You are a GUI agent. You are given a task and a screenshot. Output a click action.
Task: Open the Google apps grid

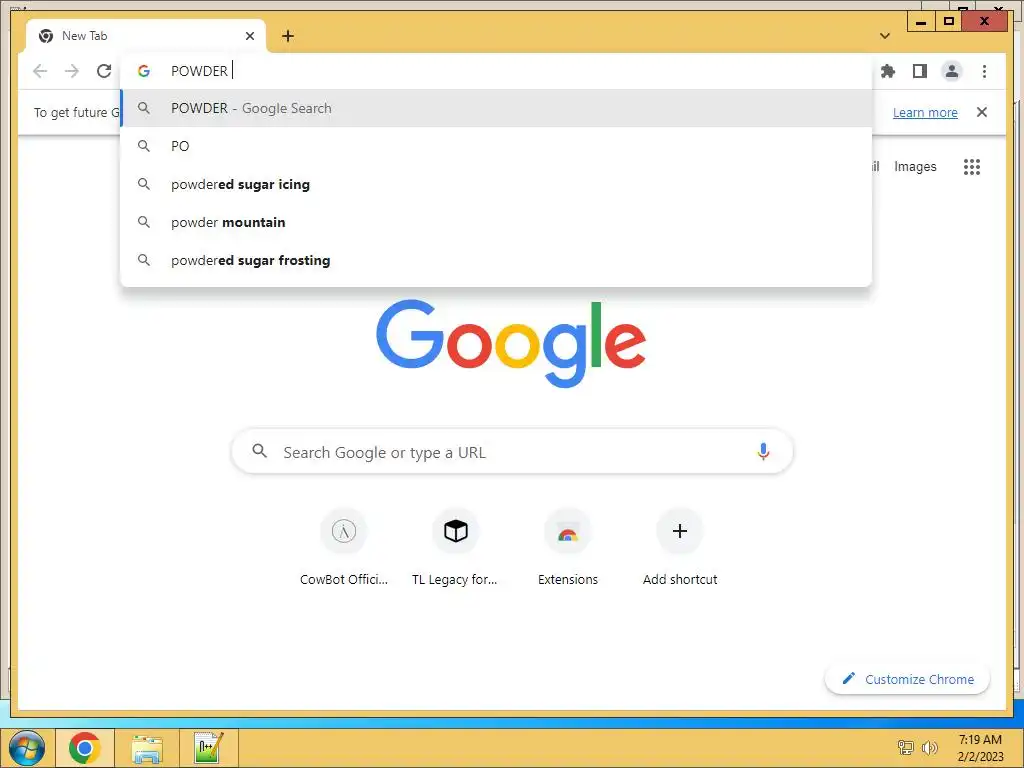(x=972, y=167)
